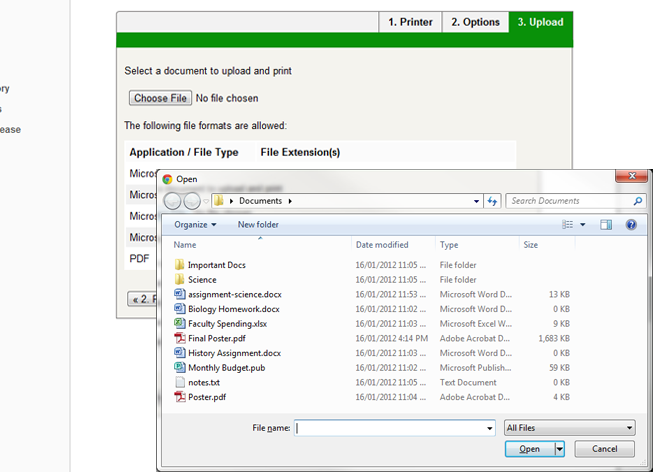Click the change view icon
653x472 pixels.
pos(567,225)
